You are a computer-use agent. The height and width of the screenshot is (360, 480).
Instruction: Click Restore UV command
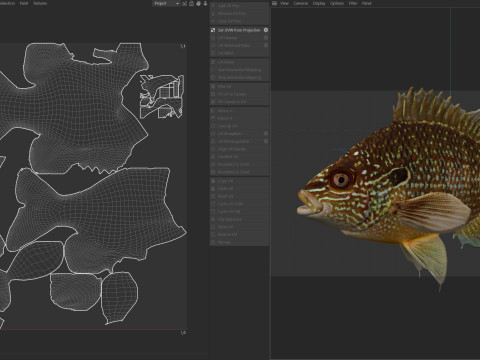point(227,235)
